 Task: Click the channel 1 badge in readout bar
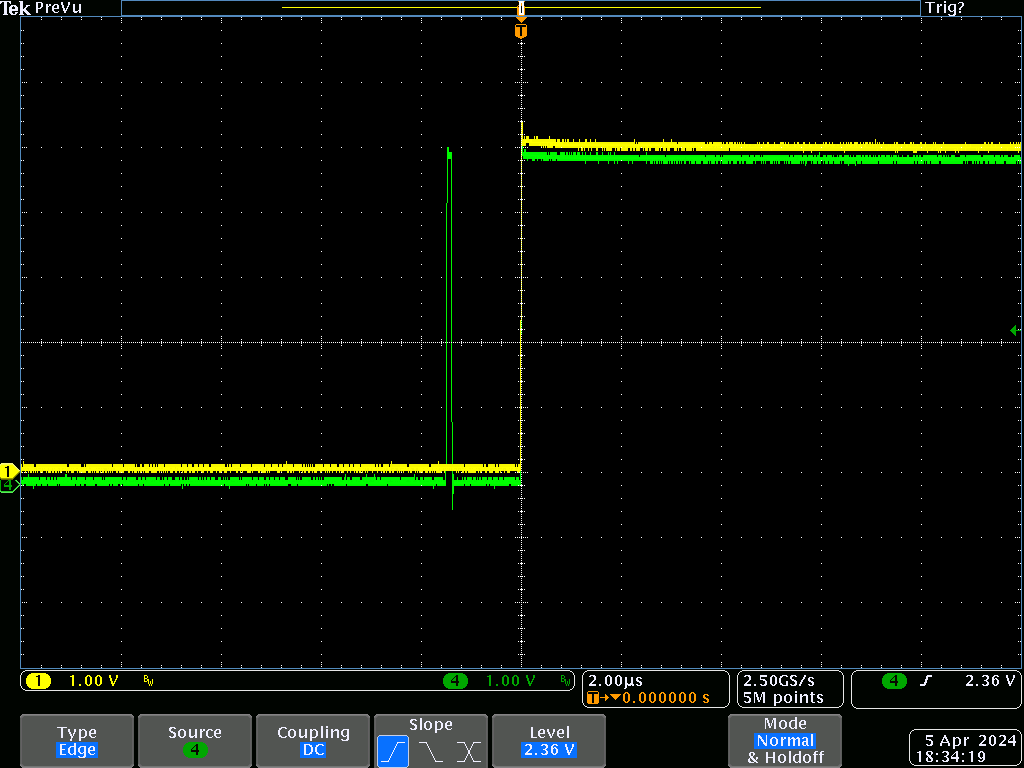[38, 681]
